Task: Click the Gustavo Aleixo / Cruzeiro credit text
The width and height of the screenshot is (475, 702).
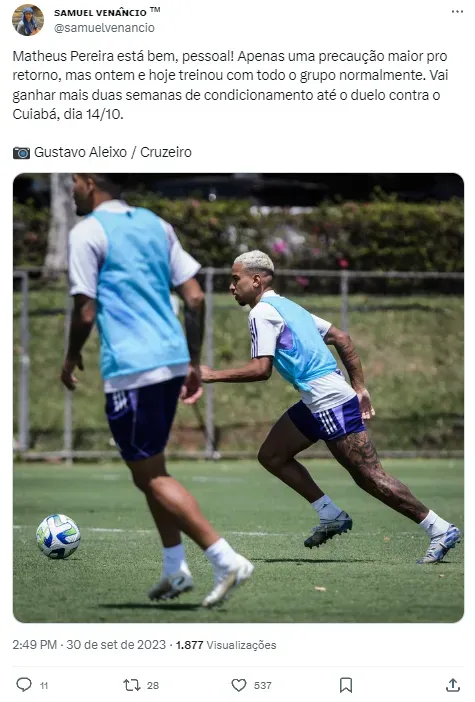Action: pyautogui.click(x=113, y=152)
